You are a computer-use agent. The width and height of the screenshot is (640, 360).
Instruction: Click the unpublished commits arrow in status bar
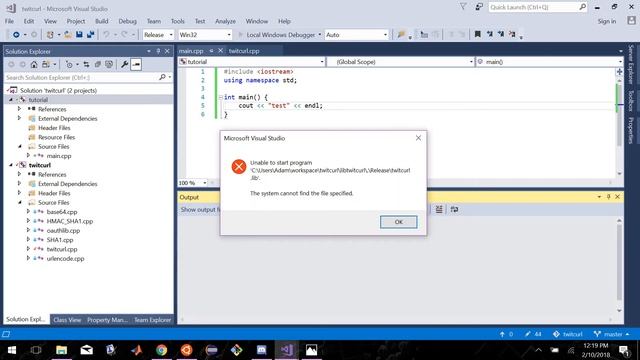point(502,334)
